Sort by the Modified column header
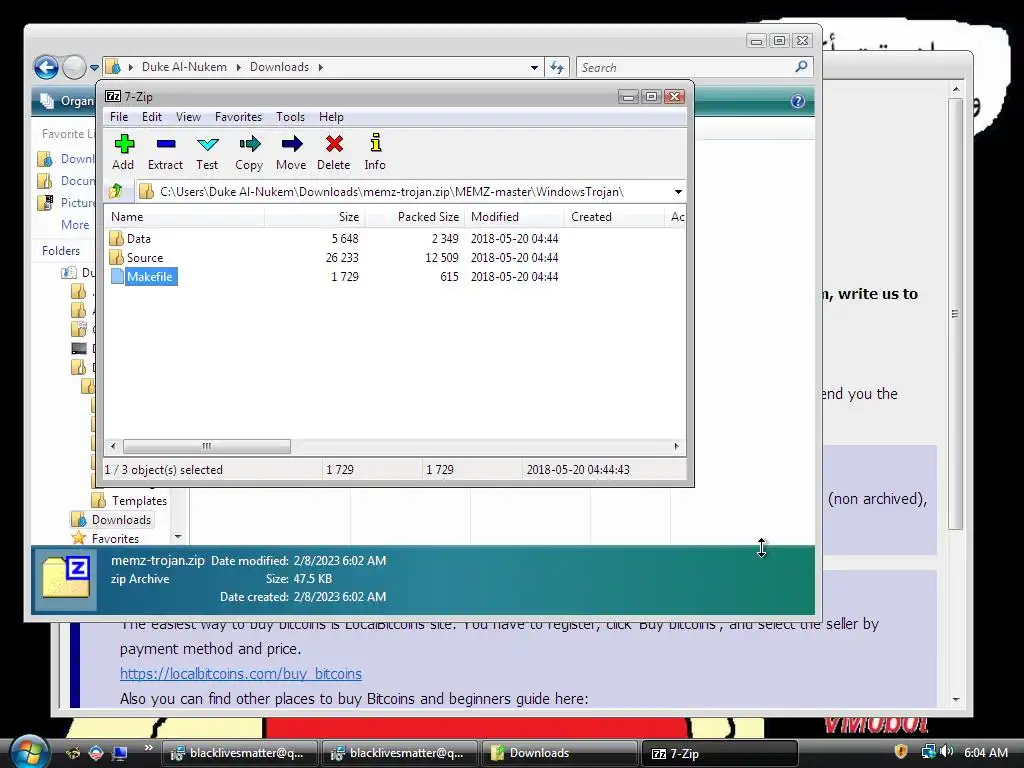Viewport: 1024px width, 768px height. coord(515,217)
